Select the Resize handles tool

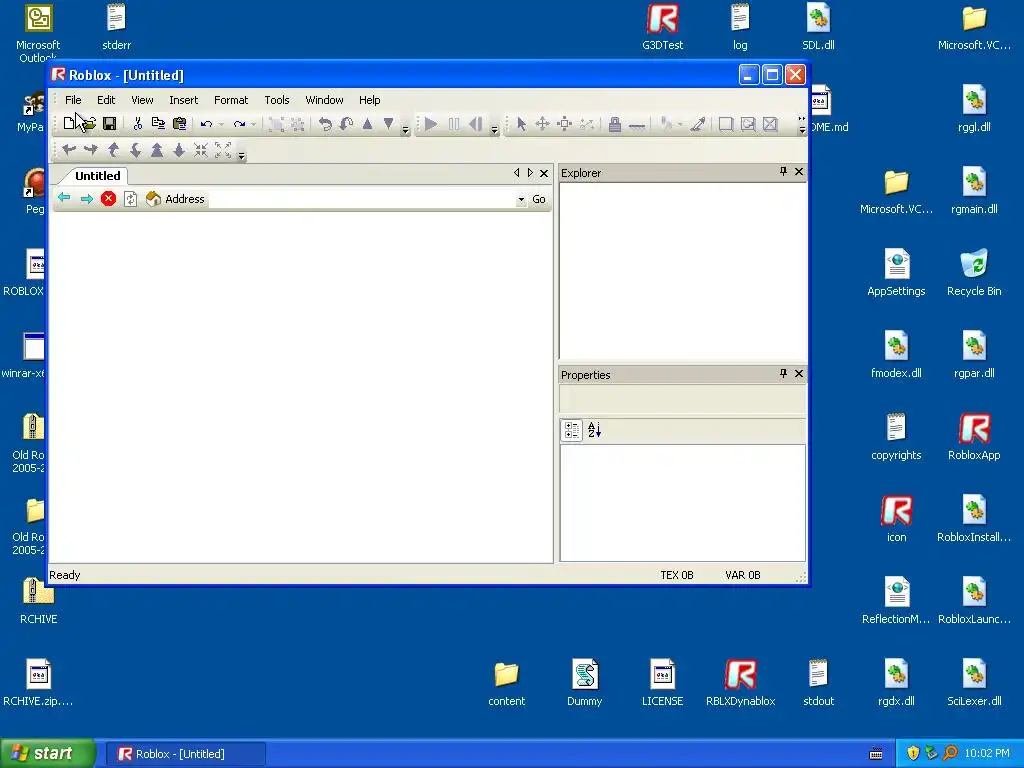pyautogui.click(x=565, y=124)
